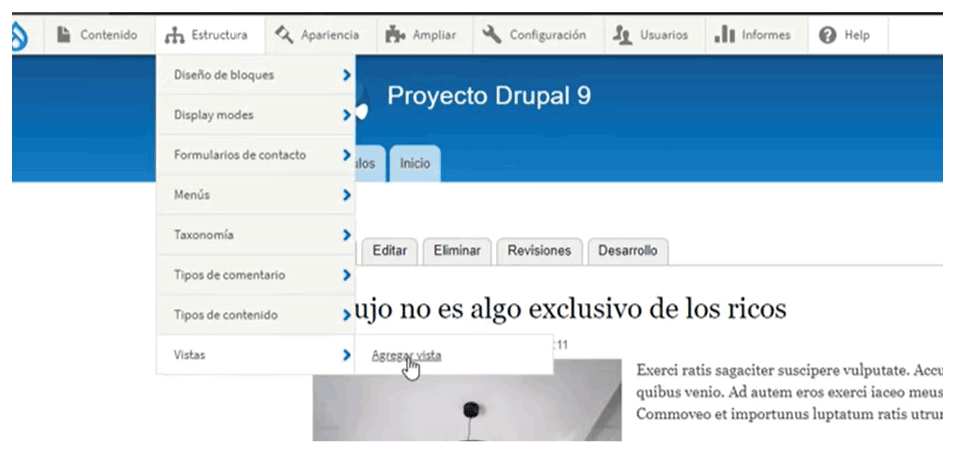Select Vistas in Estructura dropdown
The height and width of the screenshot is (453, 955).
[x=256, y=354]
